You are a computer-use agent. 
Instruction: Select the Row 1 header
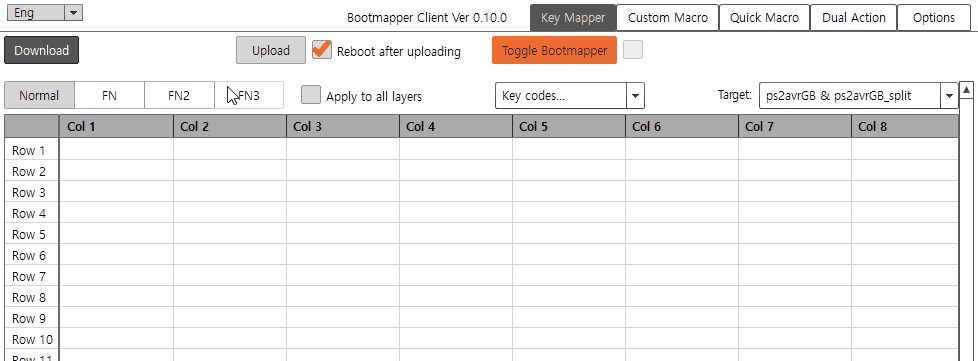click(x=31, y=150)
